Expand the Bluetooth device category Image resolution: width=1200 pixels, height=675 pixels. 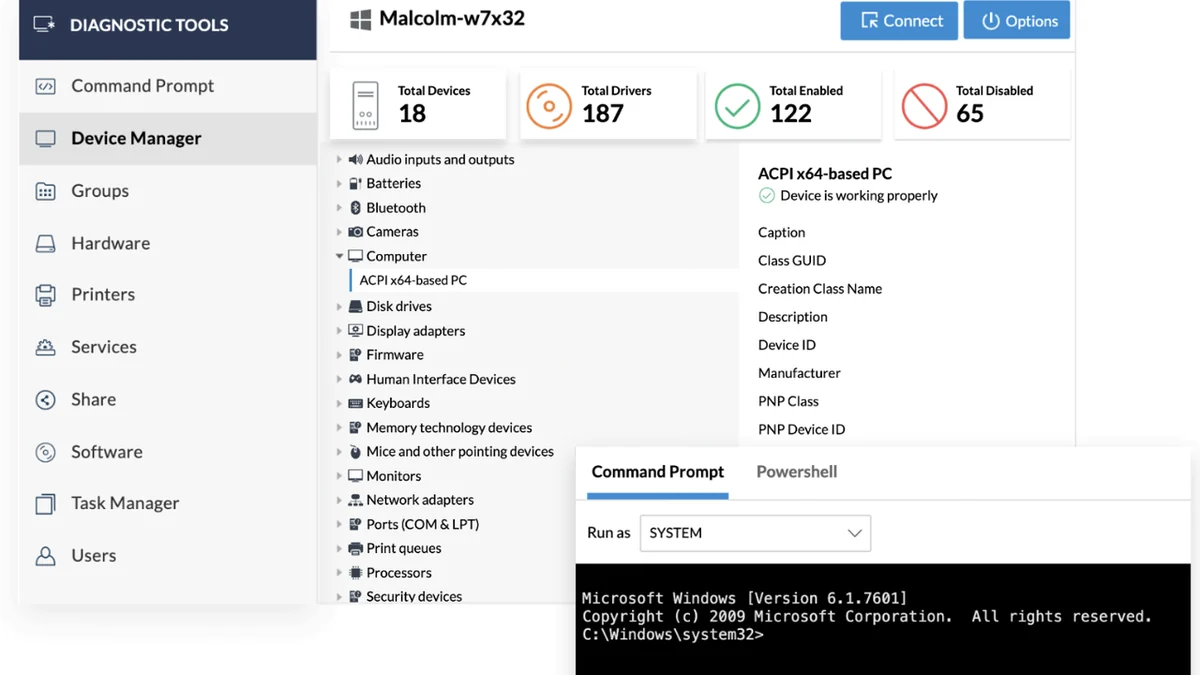click(x=340, y=208)
